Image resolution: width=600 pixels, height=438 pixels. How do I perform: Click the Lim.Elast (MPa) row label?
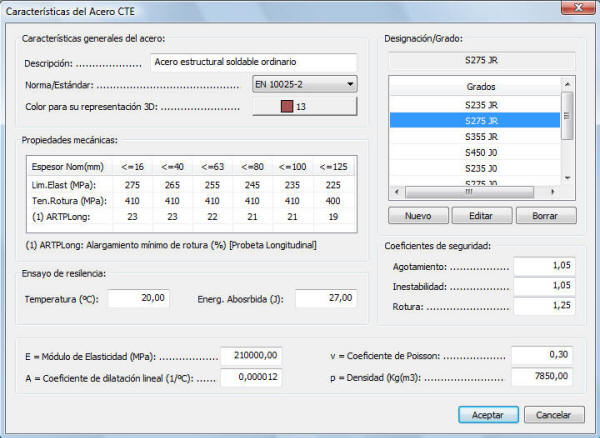click(x=64, y=185)
